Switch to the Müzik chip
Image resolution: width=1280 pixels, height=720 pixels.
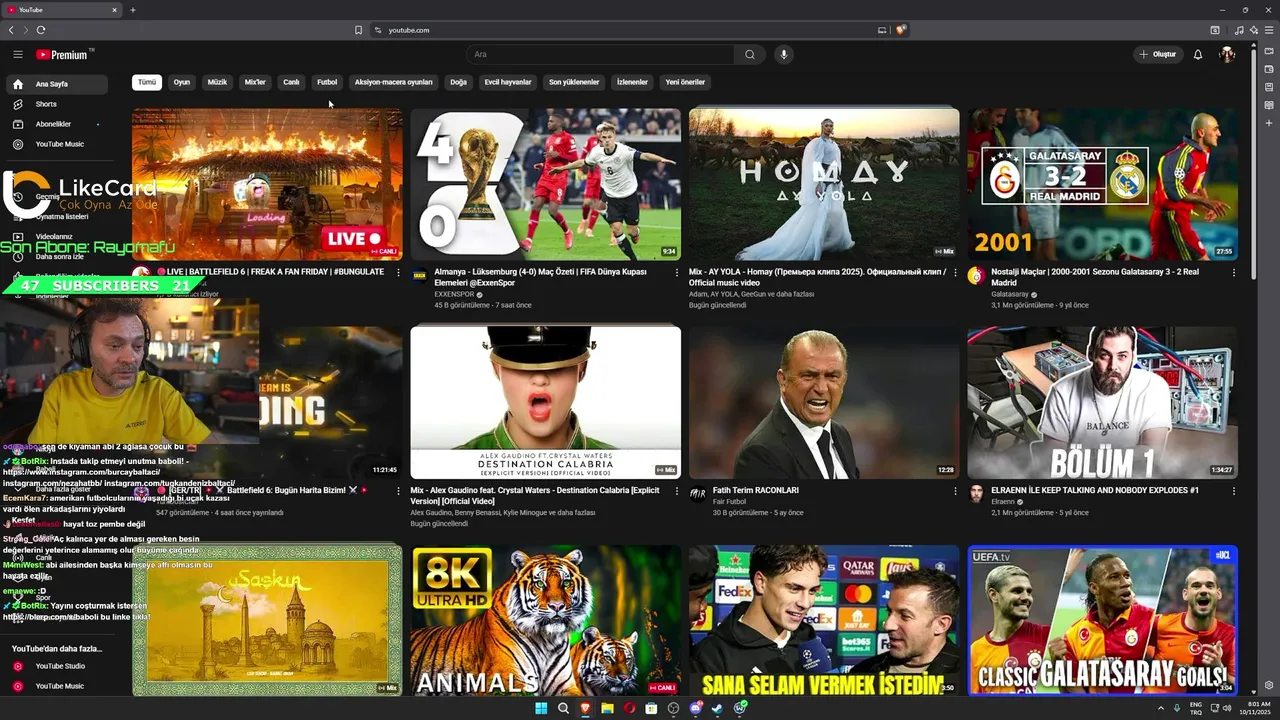(x=217, y=82)
